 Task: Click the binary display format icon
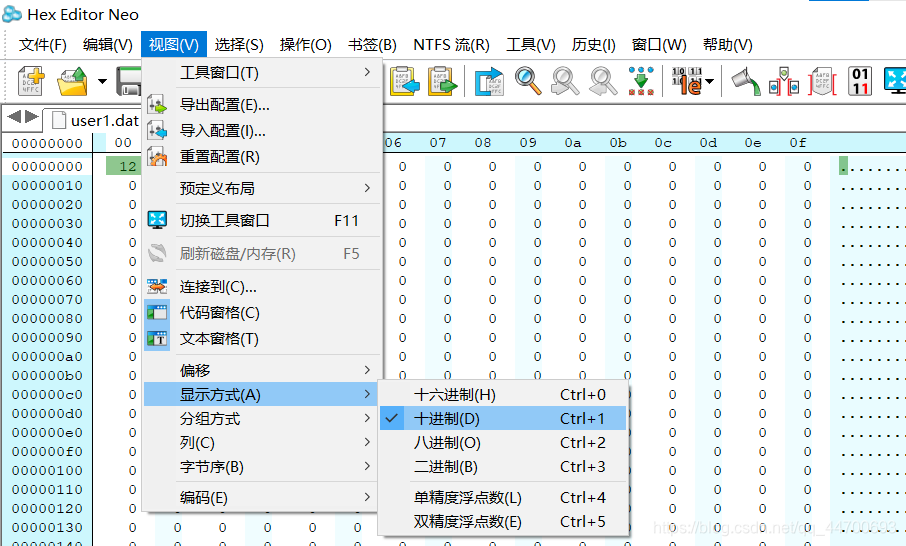pyautogui.click(x=686, y=81)
